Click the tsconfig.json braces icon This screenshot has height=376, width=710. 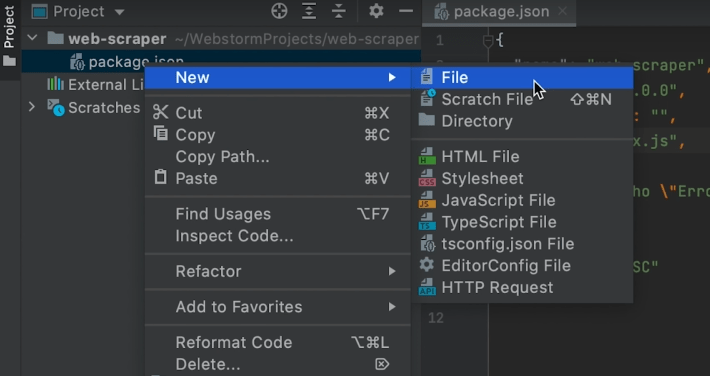tap(427, 243)
